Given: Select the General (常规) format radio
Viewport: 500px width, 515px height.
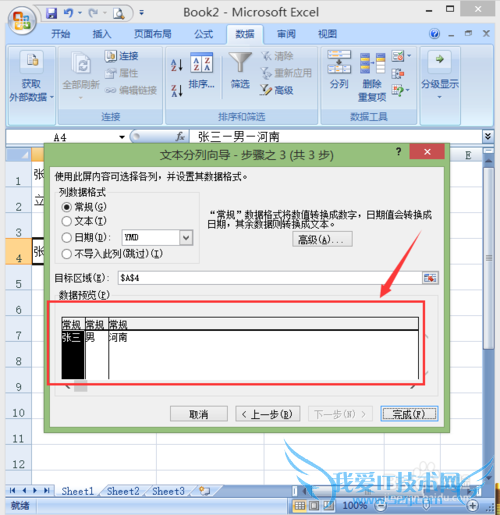Looking at the screenshot, I should coord(67,207).
